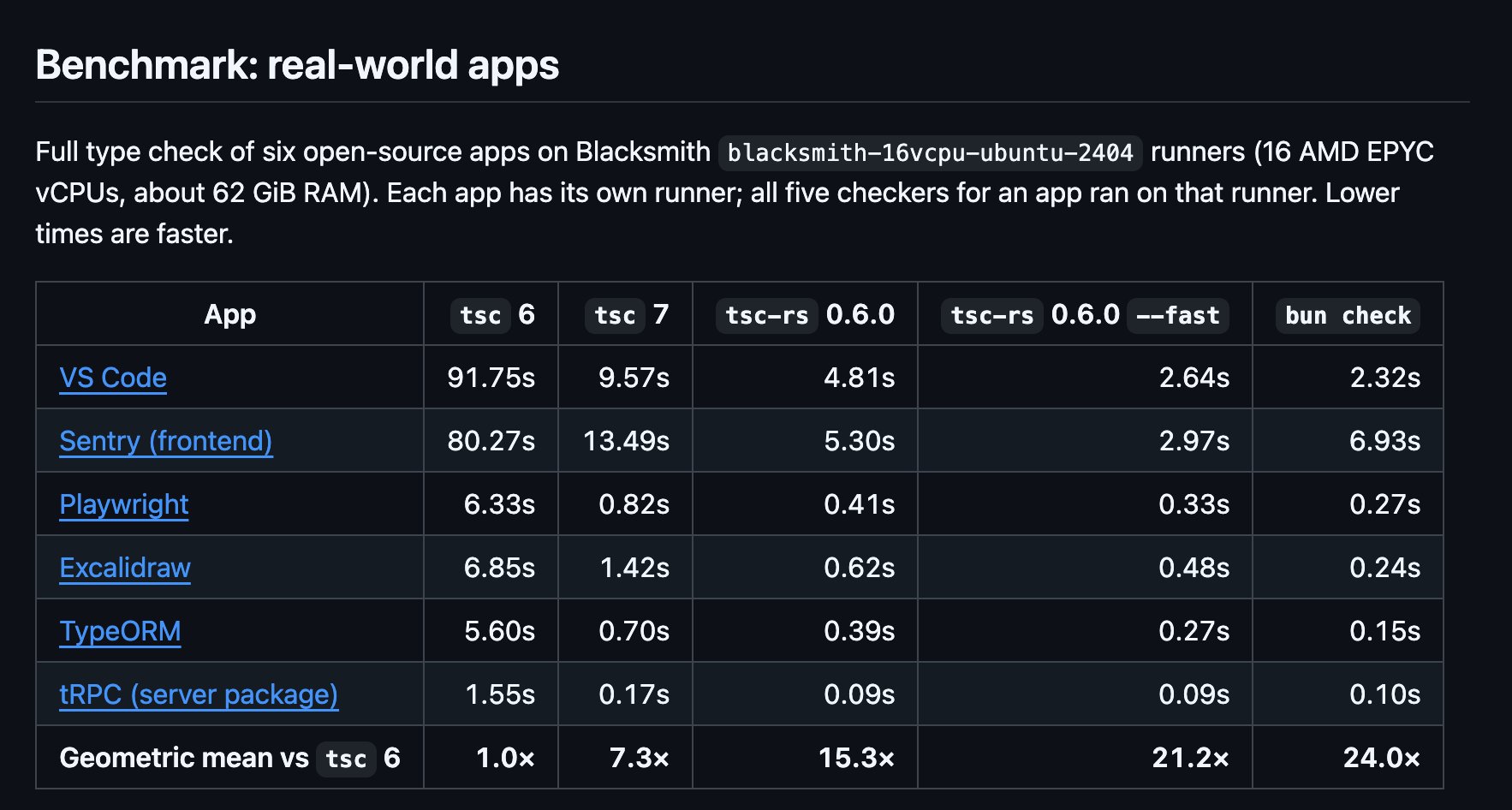Click the blacksmith-16vcpu-ubuntu-2404 code label
The height and width of the screenshot is (810, 1512).
click(x=930, y=152)
